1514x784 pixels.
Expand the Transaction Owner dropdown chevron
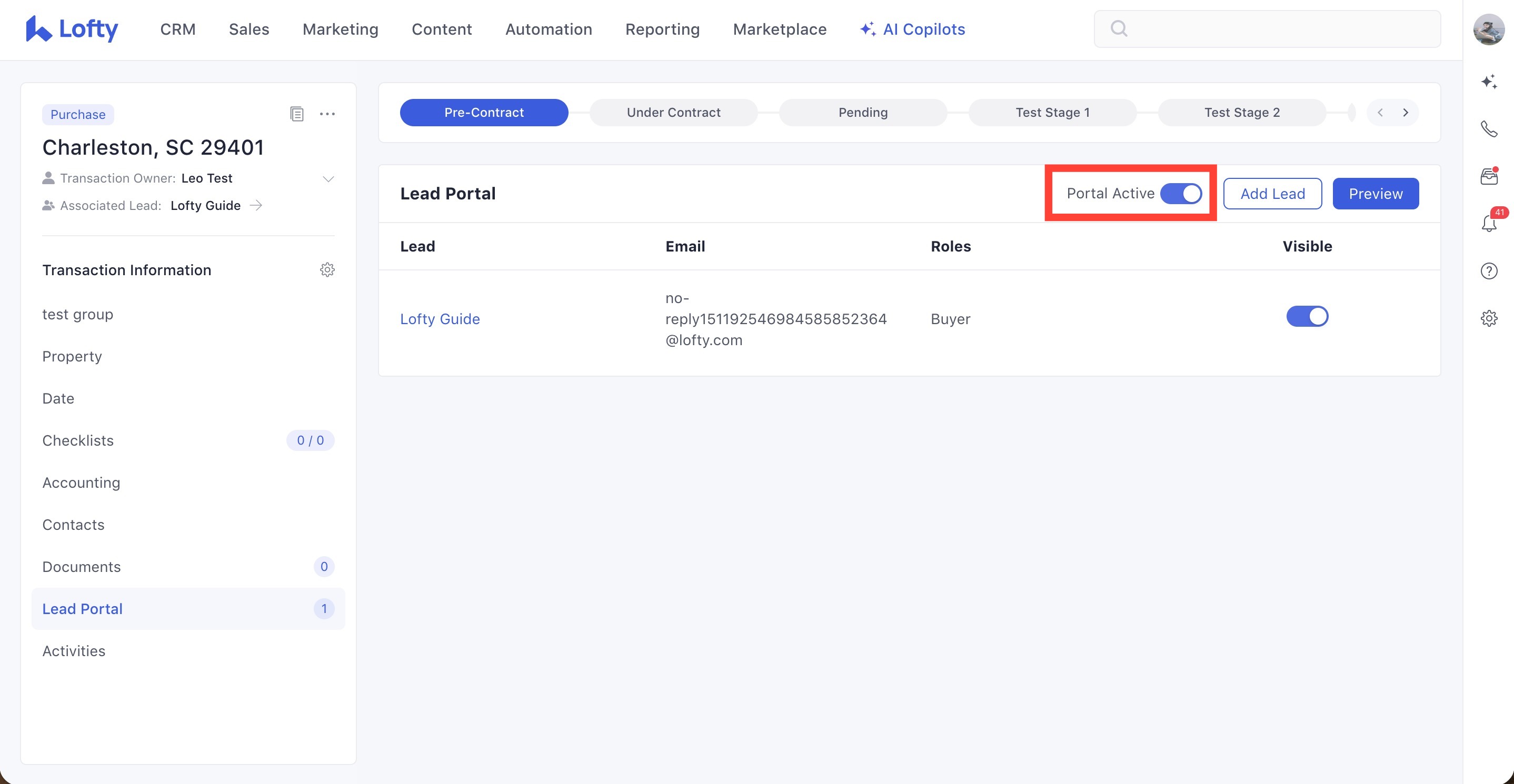click(x=328, y=178)
